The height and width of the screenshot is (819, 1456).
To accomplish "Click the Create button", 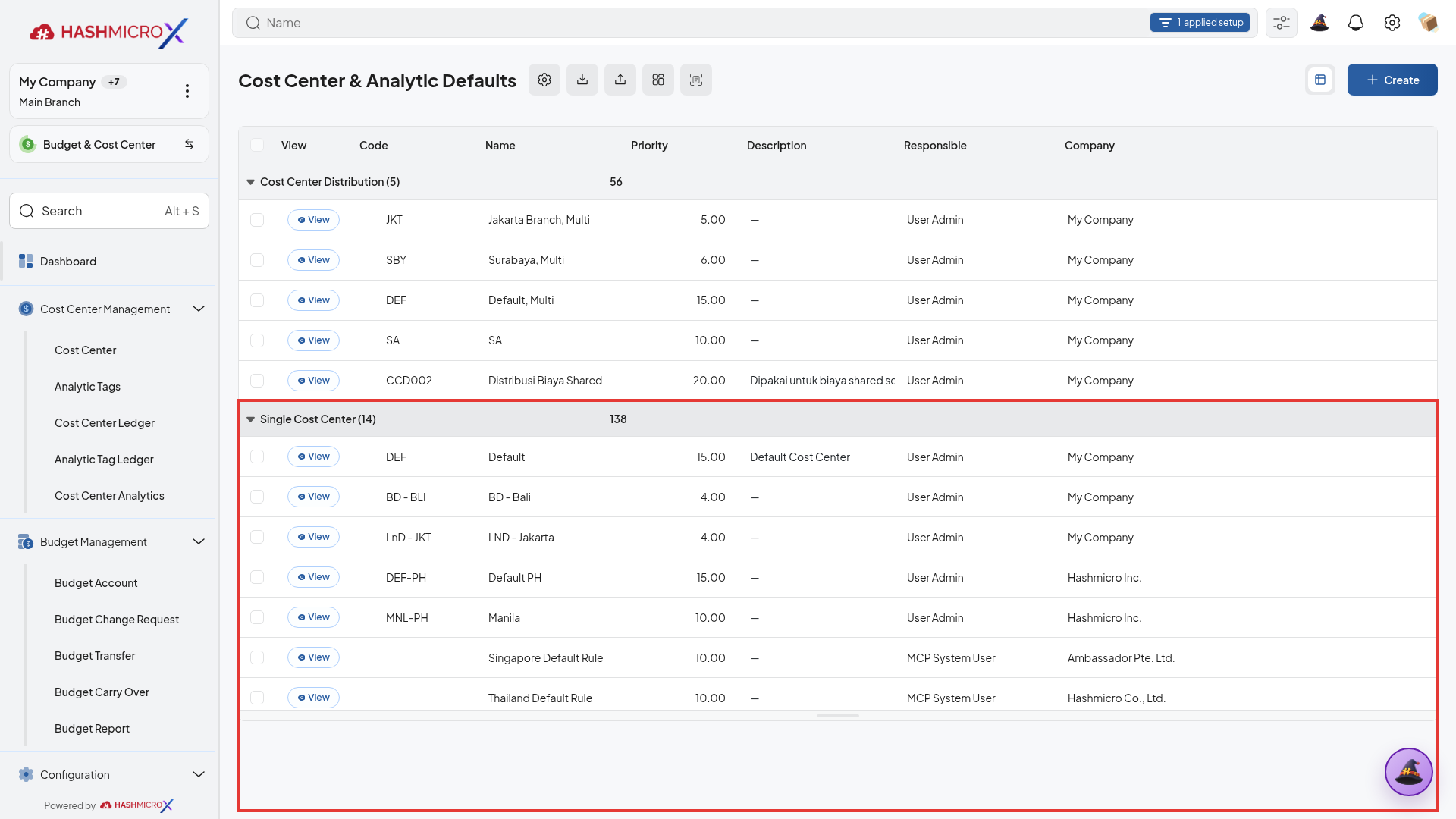I will pos(1392,80).
